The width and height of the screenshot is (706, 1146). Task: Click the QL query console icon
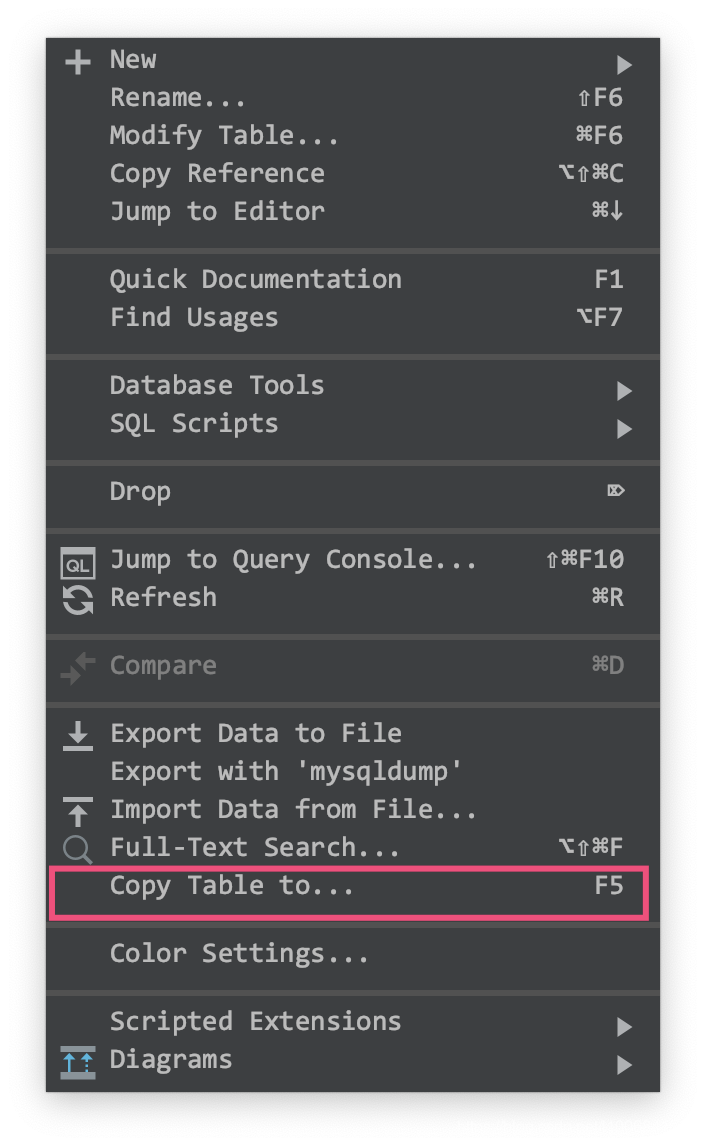click(77, 563)
